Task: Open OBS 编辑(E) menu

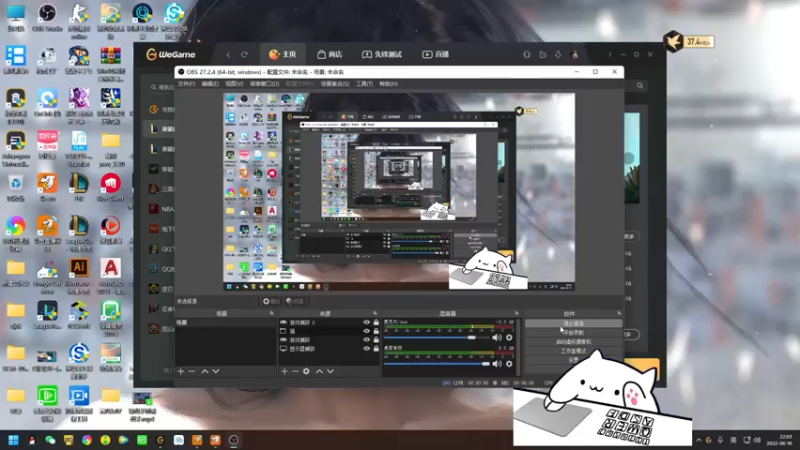Action: (x=210, y=84)
